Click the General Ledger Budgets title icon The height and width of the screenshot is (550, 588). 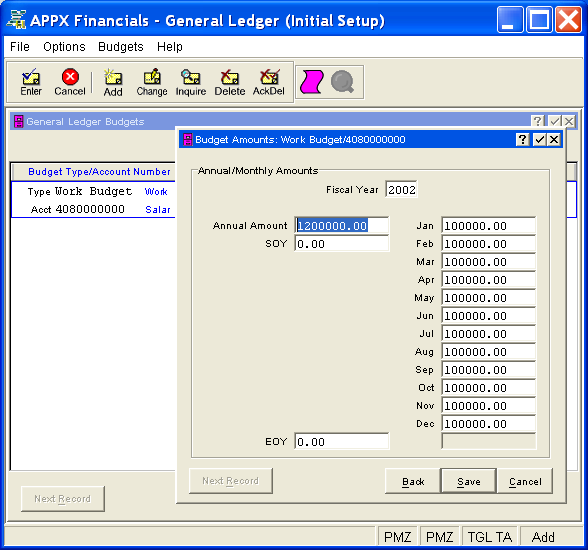coord(18,121)
